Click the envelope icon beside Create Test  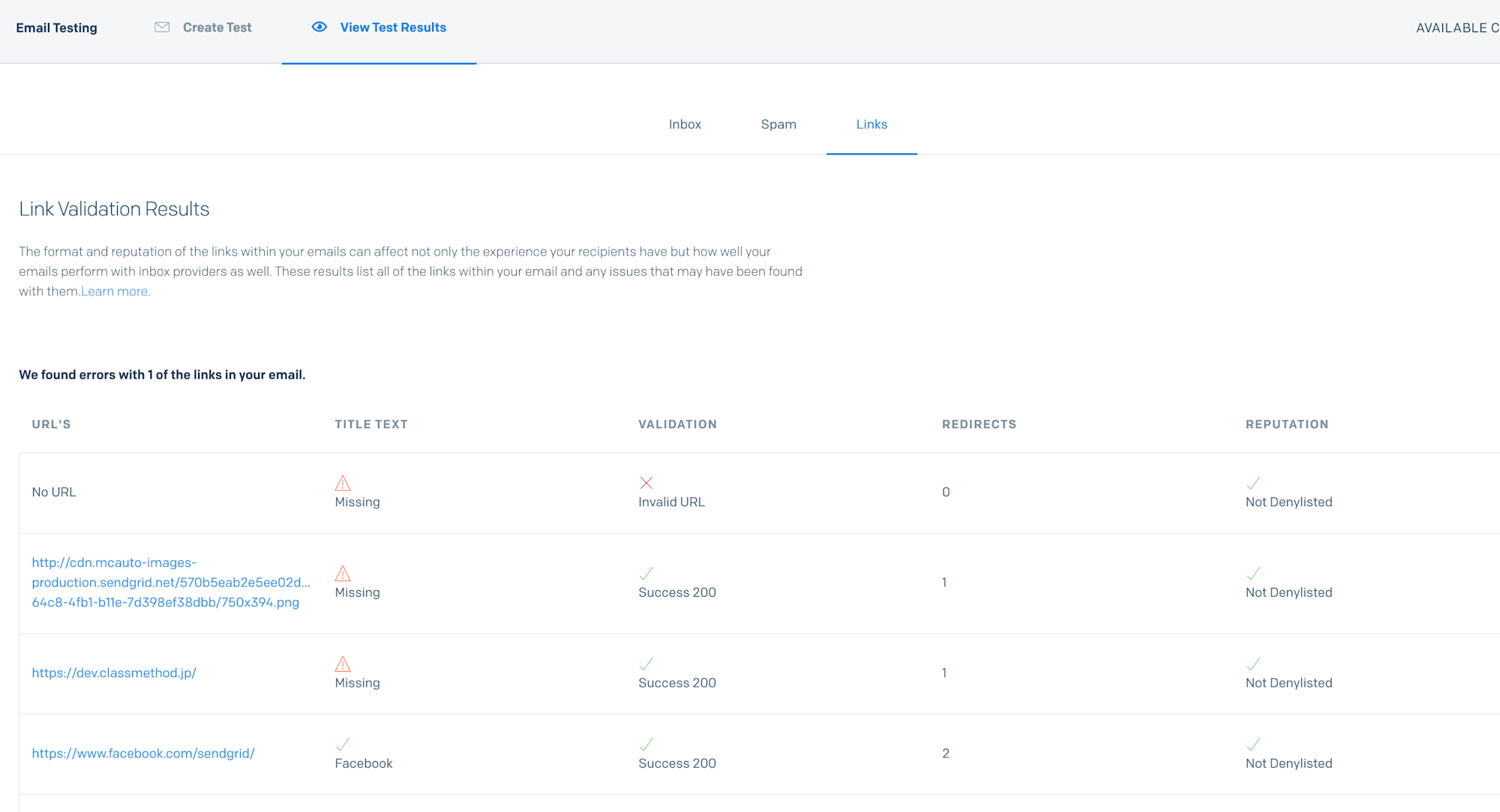click(162, 27)
